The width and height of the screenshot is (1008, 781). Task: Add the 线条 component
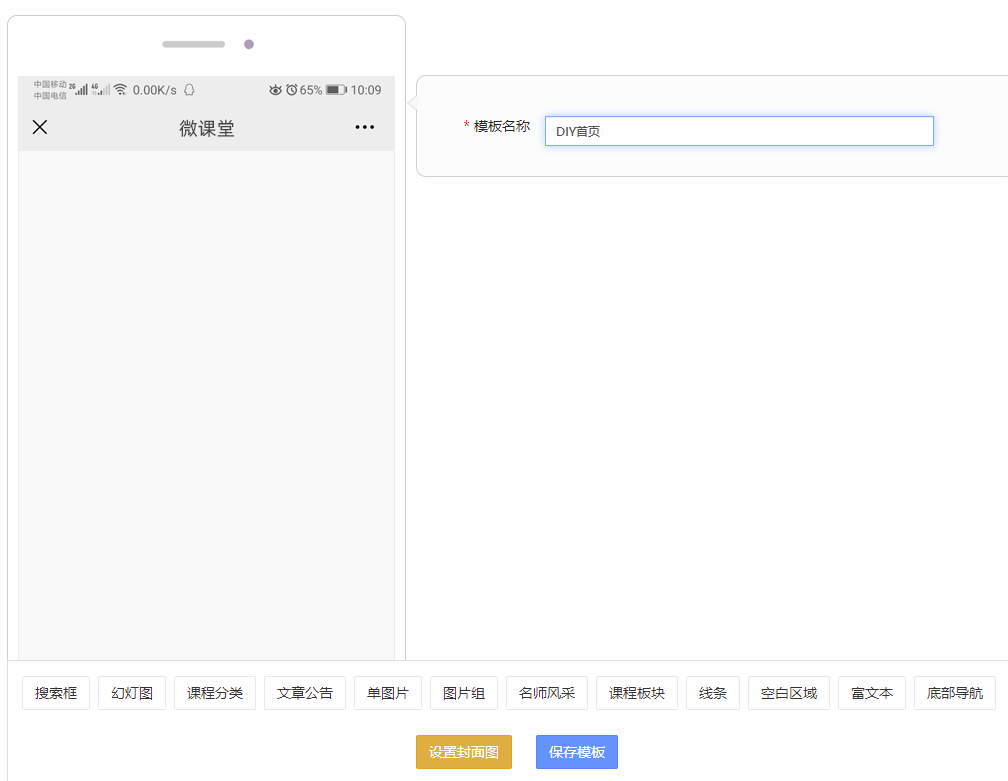click(x=713, y=693)
